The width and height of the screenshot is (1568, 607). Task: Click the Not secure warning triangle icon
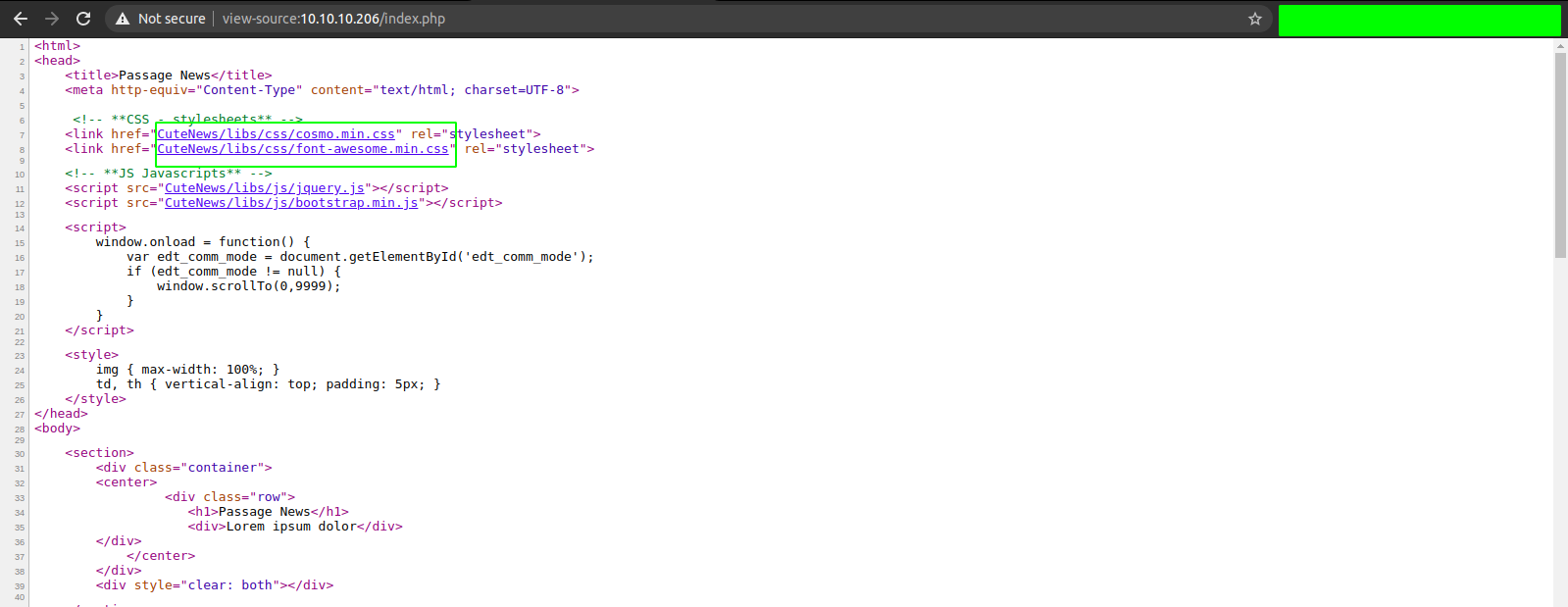pos(123,19)
